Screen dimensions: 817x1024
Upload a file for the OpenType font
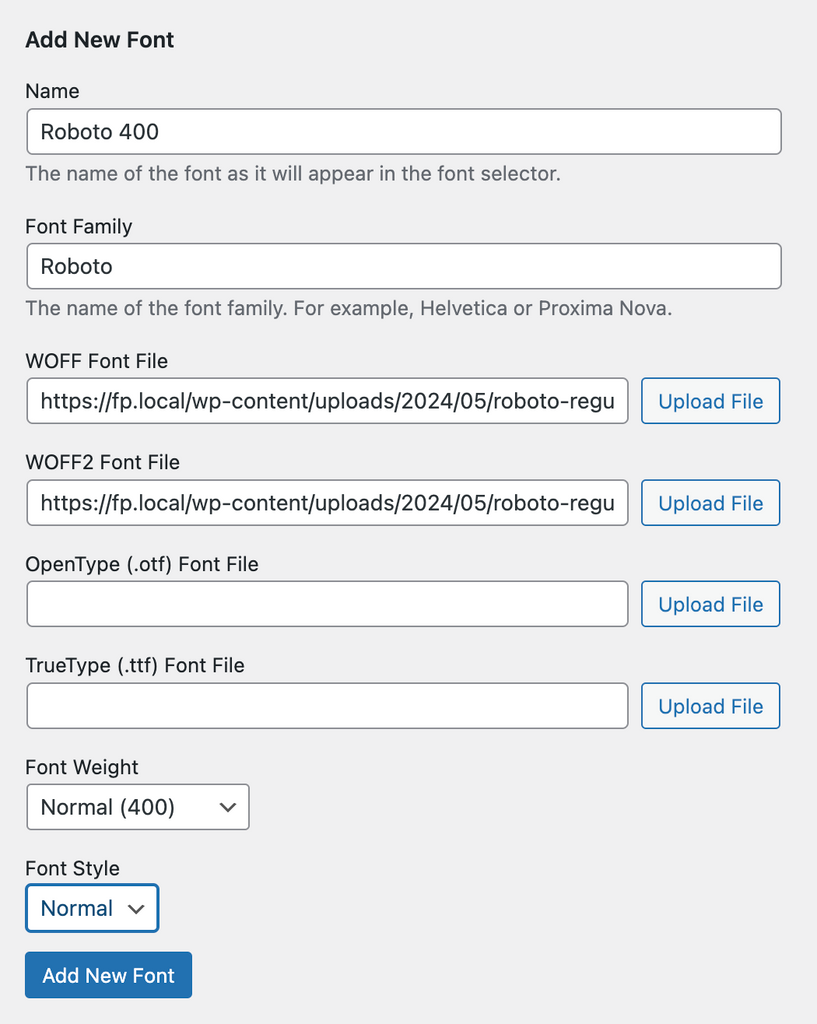pyautogui.click(x=710, y=604)
